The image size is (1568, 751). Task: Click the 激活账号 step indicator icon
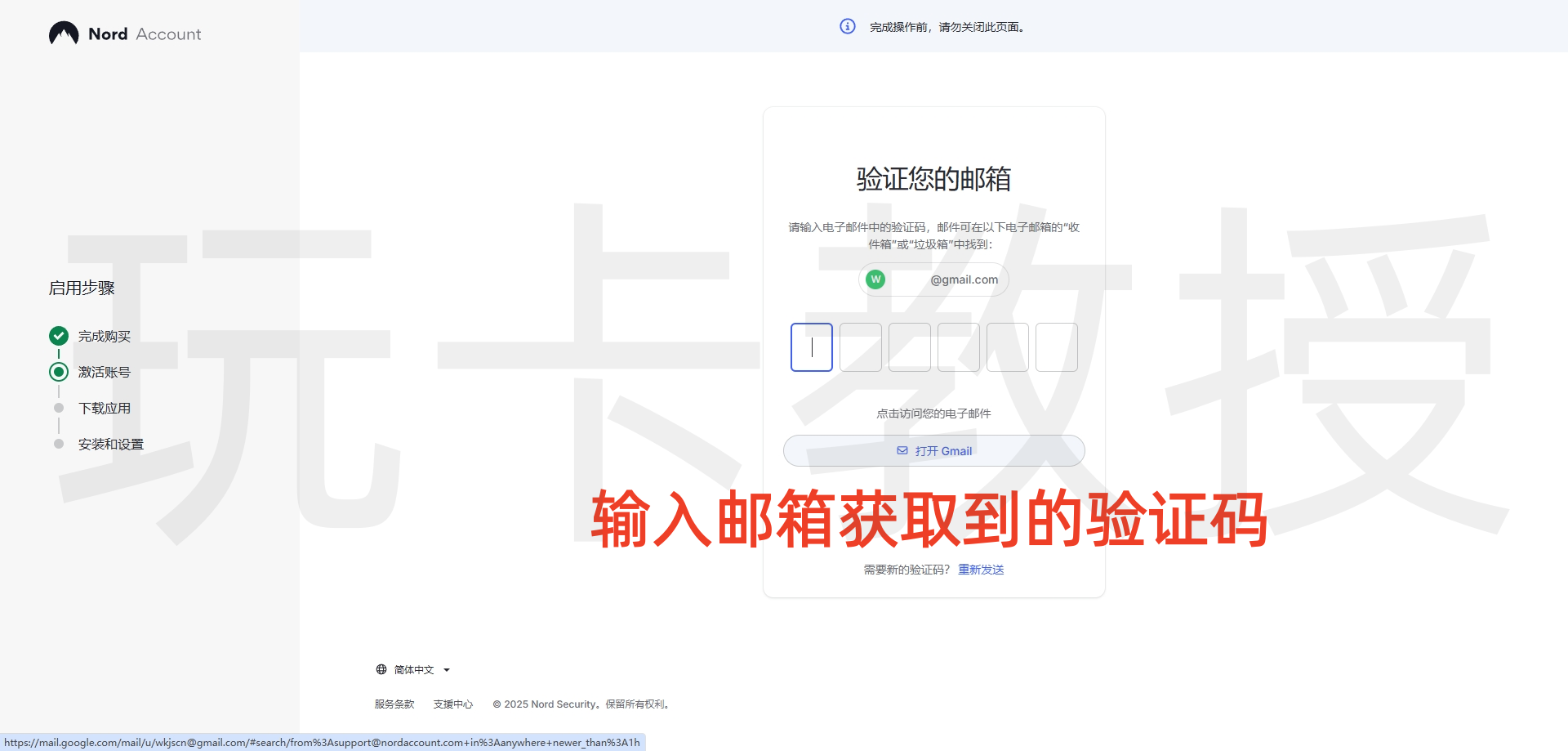pyautogui.click(x=57, y=371)
